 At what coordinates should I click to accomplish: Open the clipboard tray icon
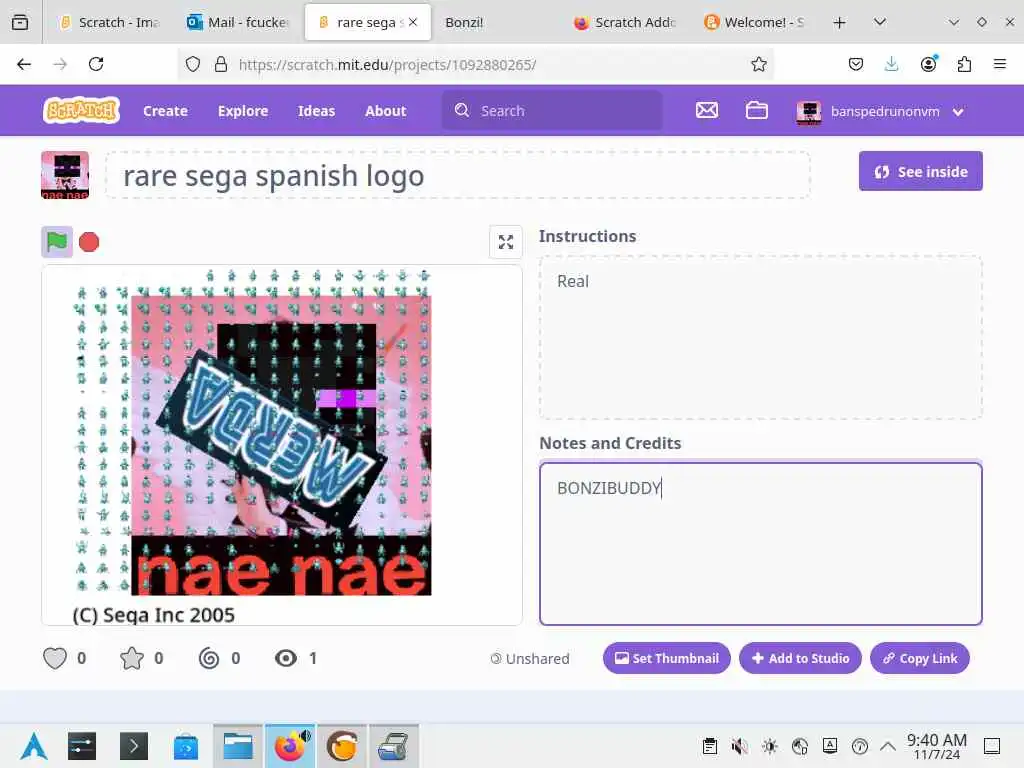point(710,746)
